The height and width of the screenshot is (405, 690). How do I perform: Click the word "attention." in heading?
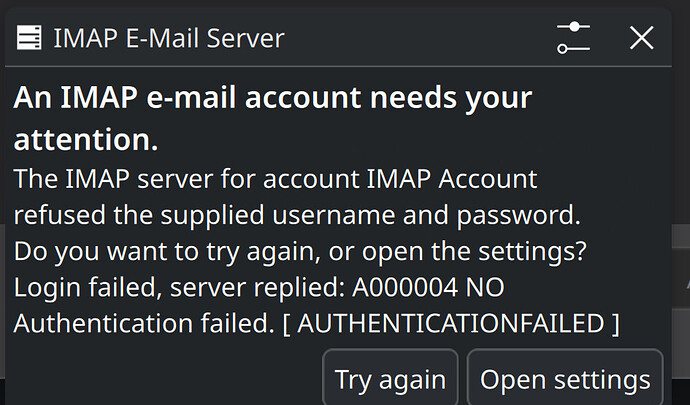[86, 140]
